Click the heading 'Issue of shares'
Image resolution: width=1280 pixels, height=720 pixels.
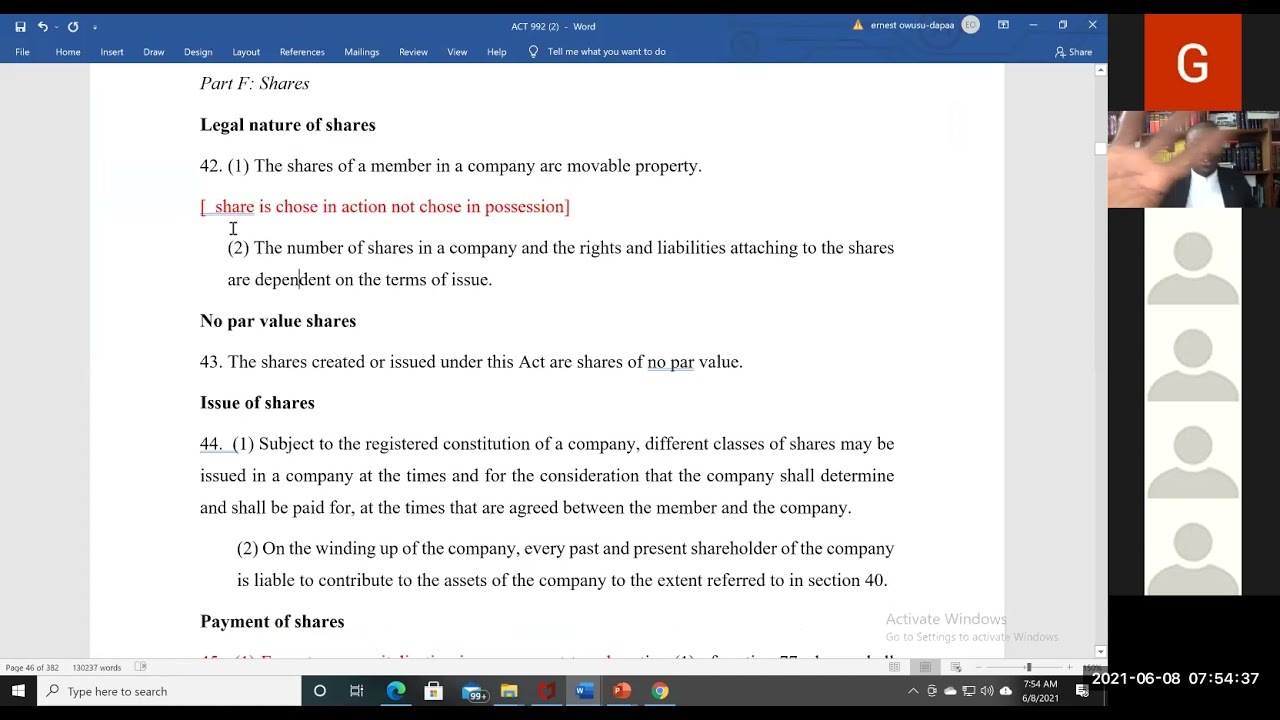pos(257,403)
